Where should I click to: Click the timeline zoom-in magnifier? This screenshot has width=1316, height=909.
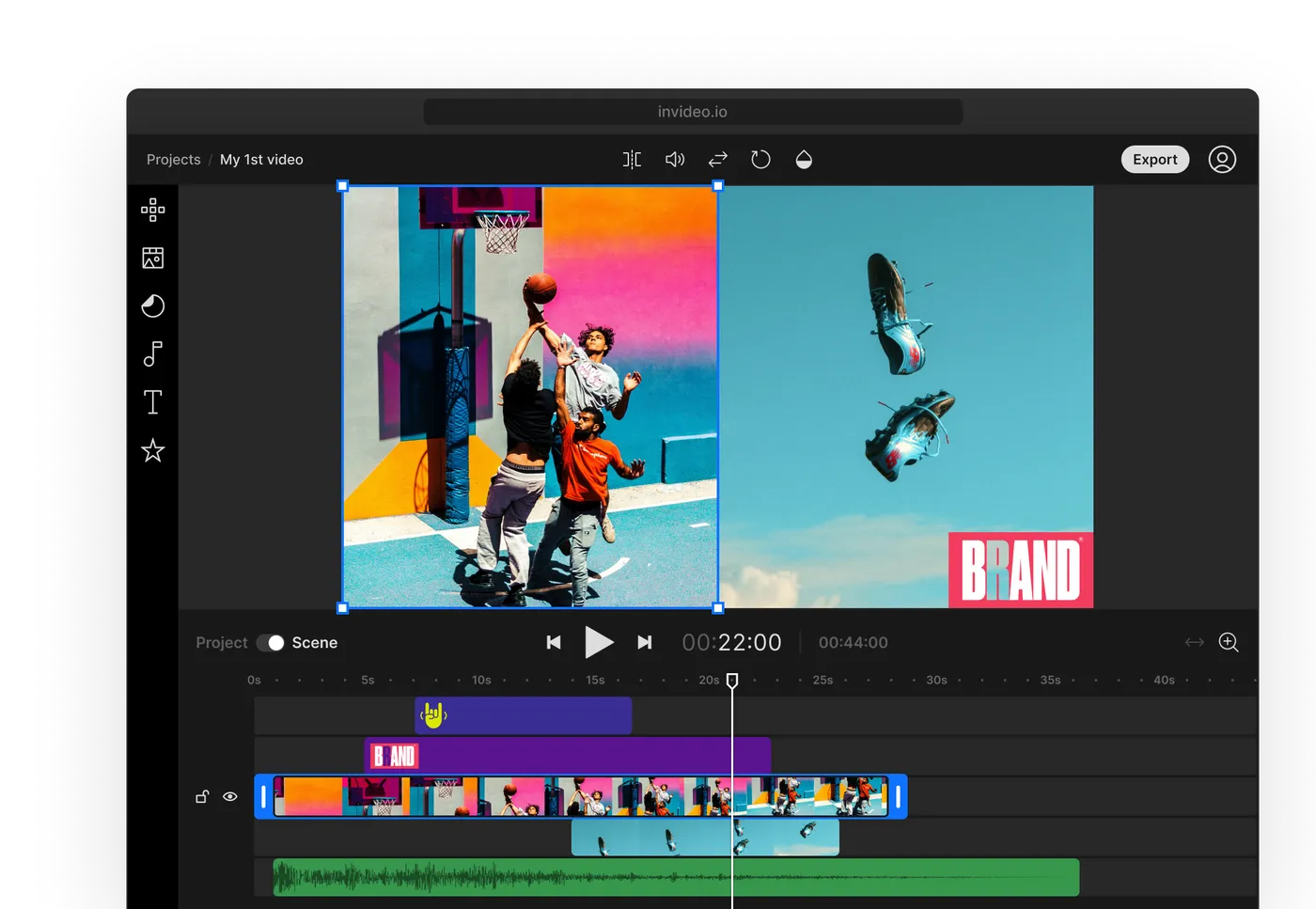point(1229,643)
